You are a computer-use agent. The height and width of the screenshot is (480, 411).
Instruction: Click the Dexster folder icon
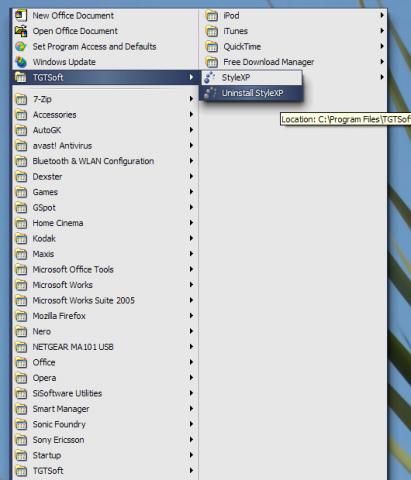21,177
